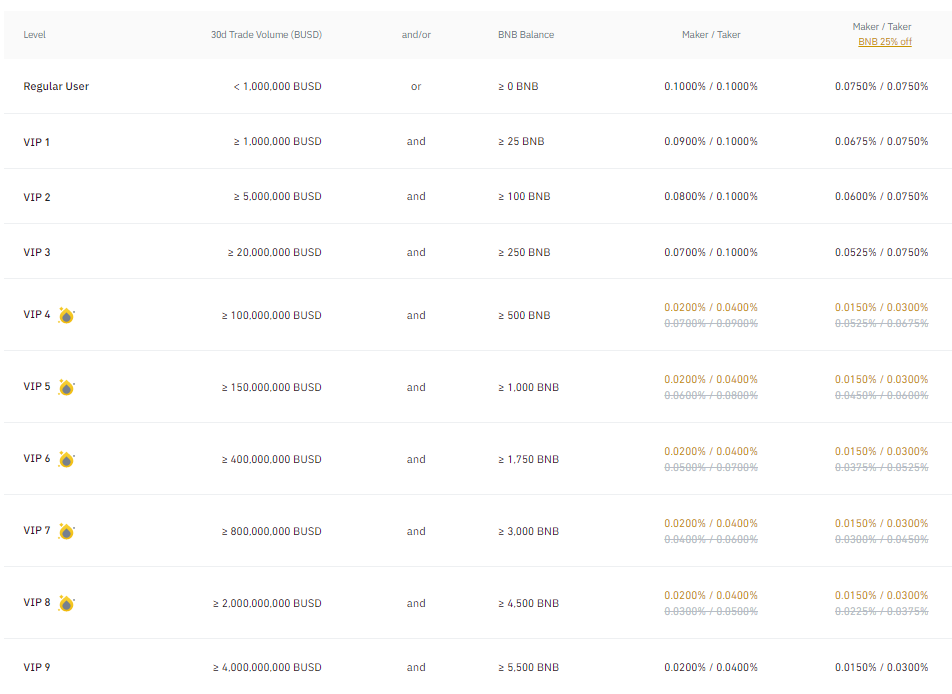Click the 30d Trade Volume (BUSD) header
This screenshot has width=952, height=694.
point(267,35)
